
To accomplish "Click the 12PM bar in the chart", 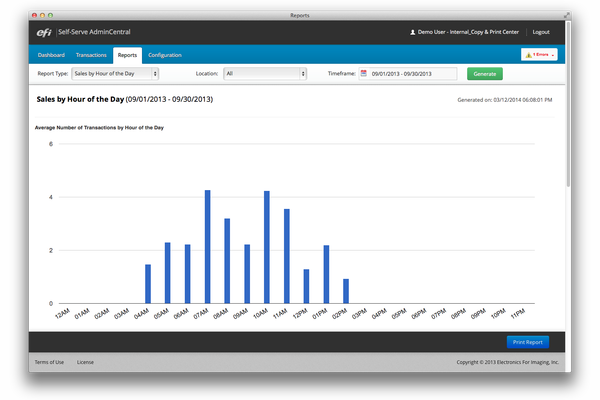I will [x=307, y=286].
